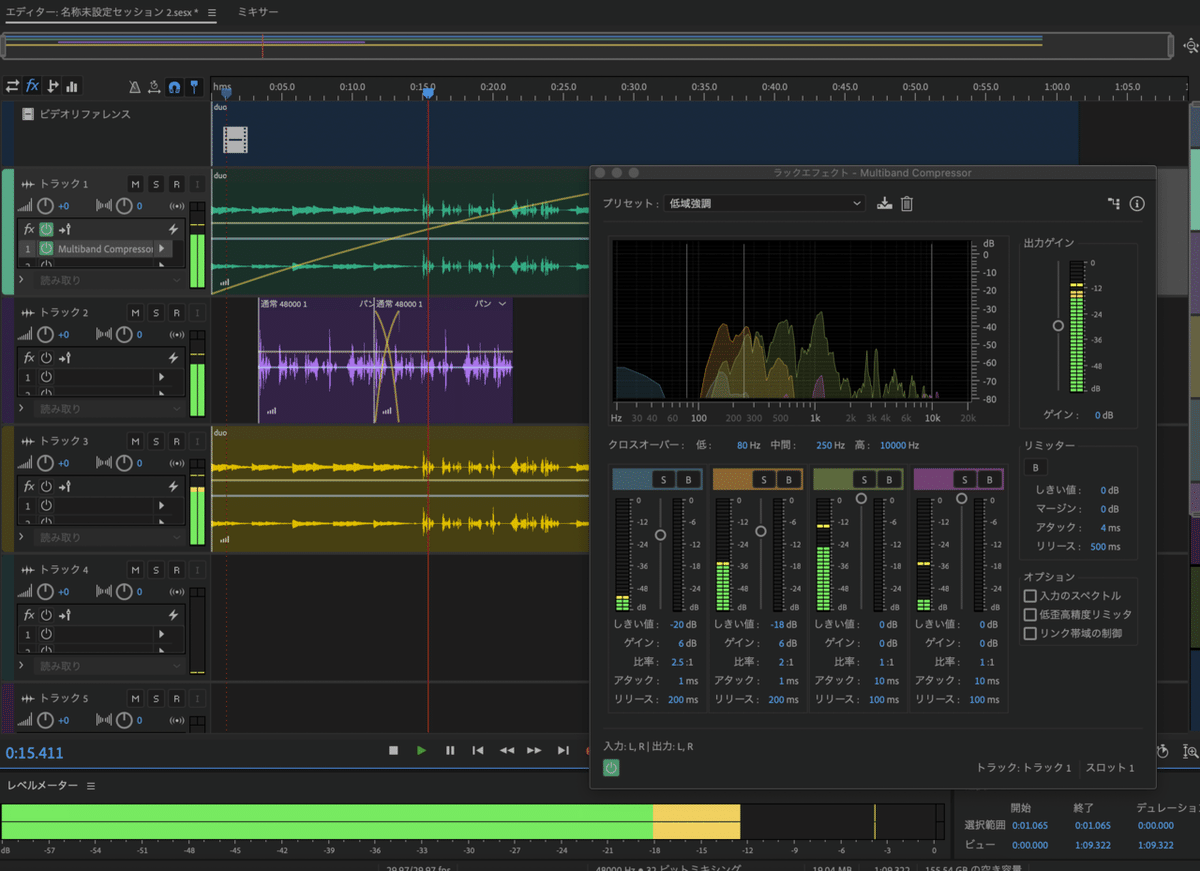Click pre/post fader fx icon on トラック 1

tap(66, 229)
